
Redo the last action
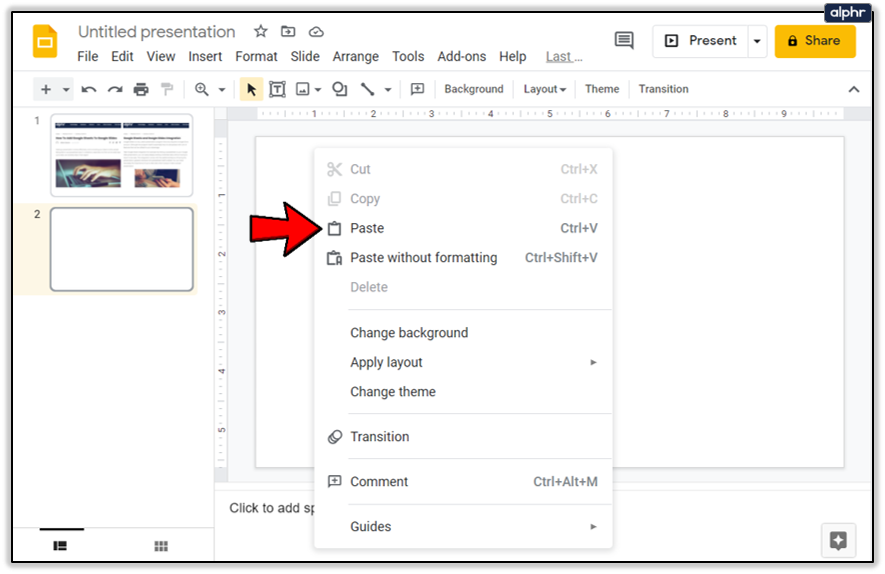115,89
